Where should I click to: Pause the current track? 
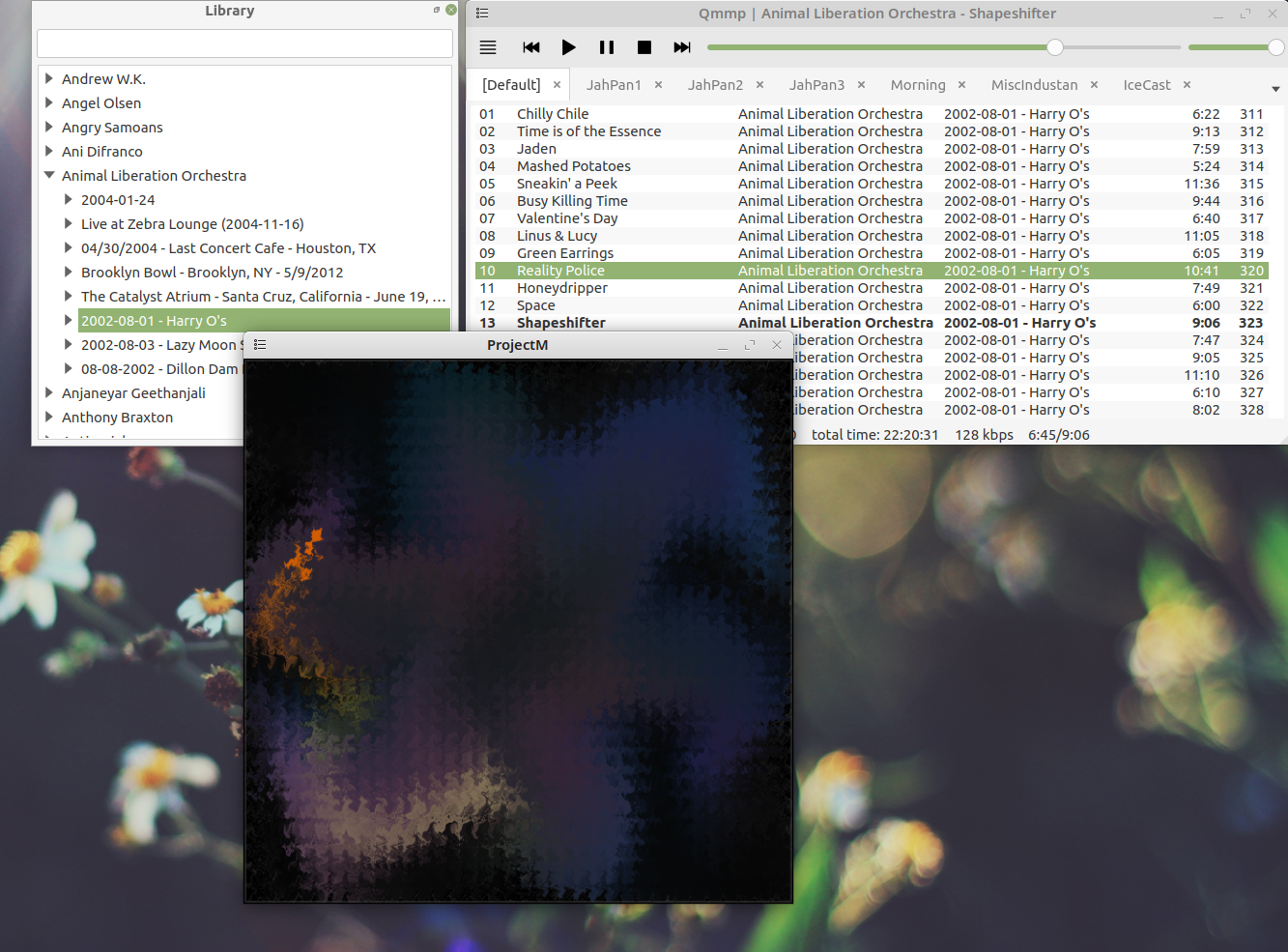click(607, 47)
